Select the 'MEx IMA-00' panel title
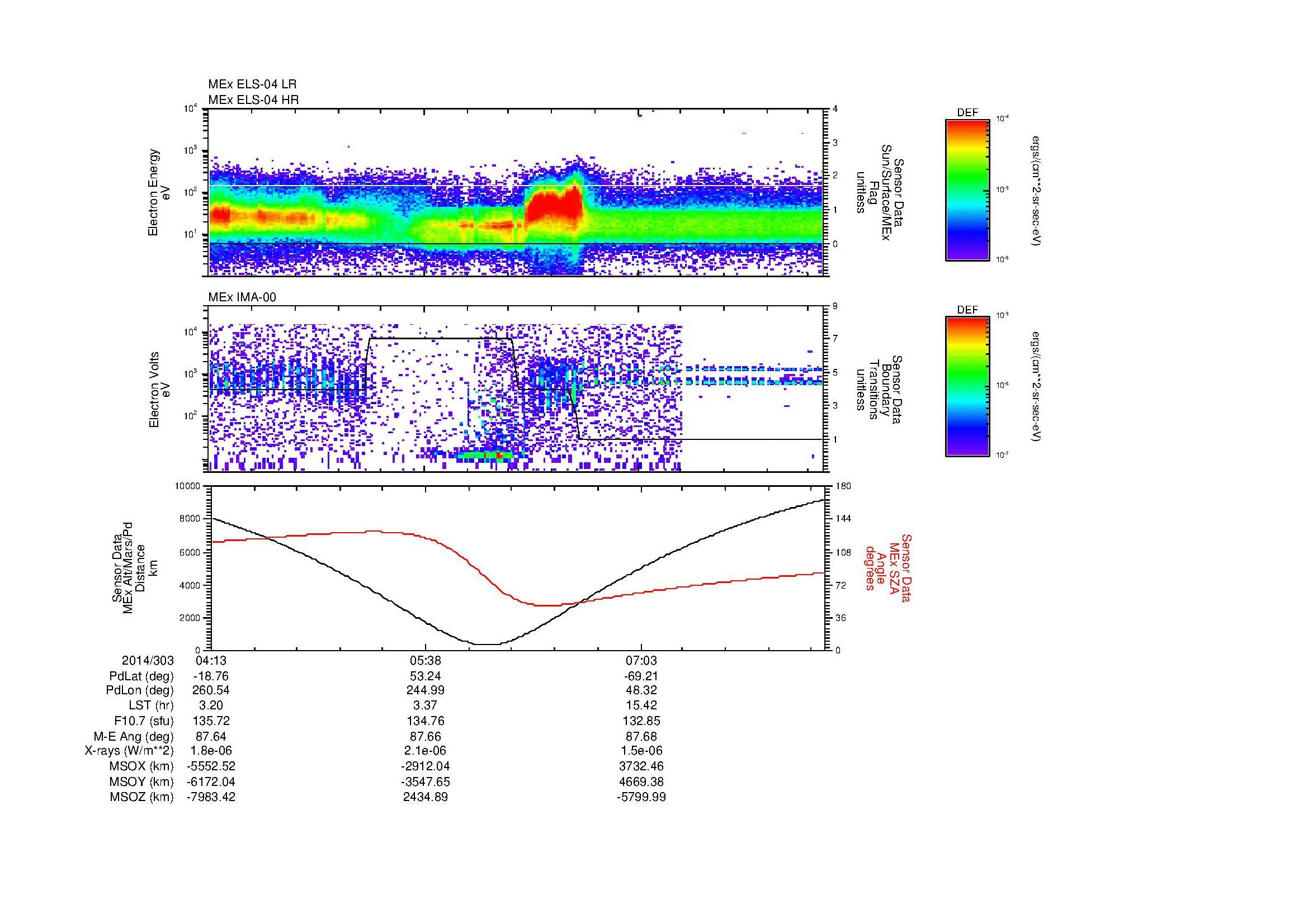Viewport: 1308px width, 924px height. 242,297
